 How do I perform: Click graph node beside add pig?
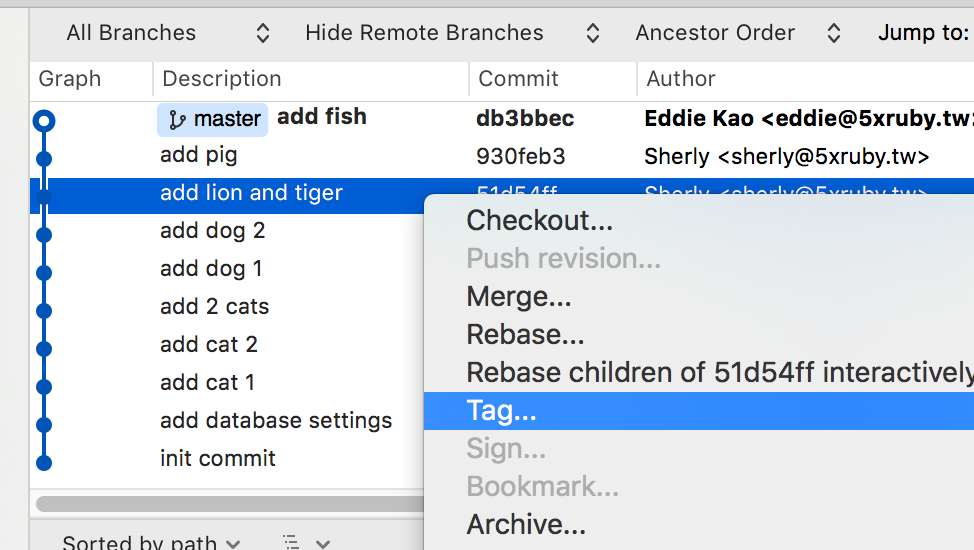point(43,158)
